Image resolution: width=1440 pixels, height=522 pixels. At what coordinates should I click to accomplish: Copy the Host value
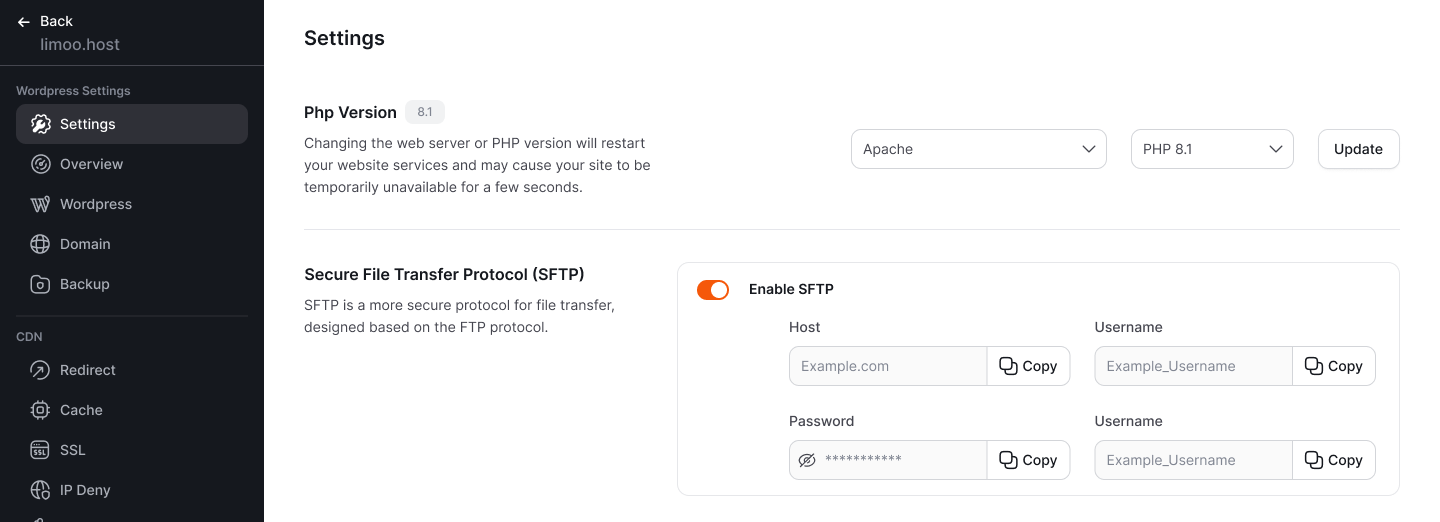pyautogui.click(x=1028, y=366)
